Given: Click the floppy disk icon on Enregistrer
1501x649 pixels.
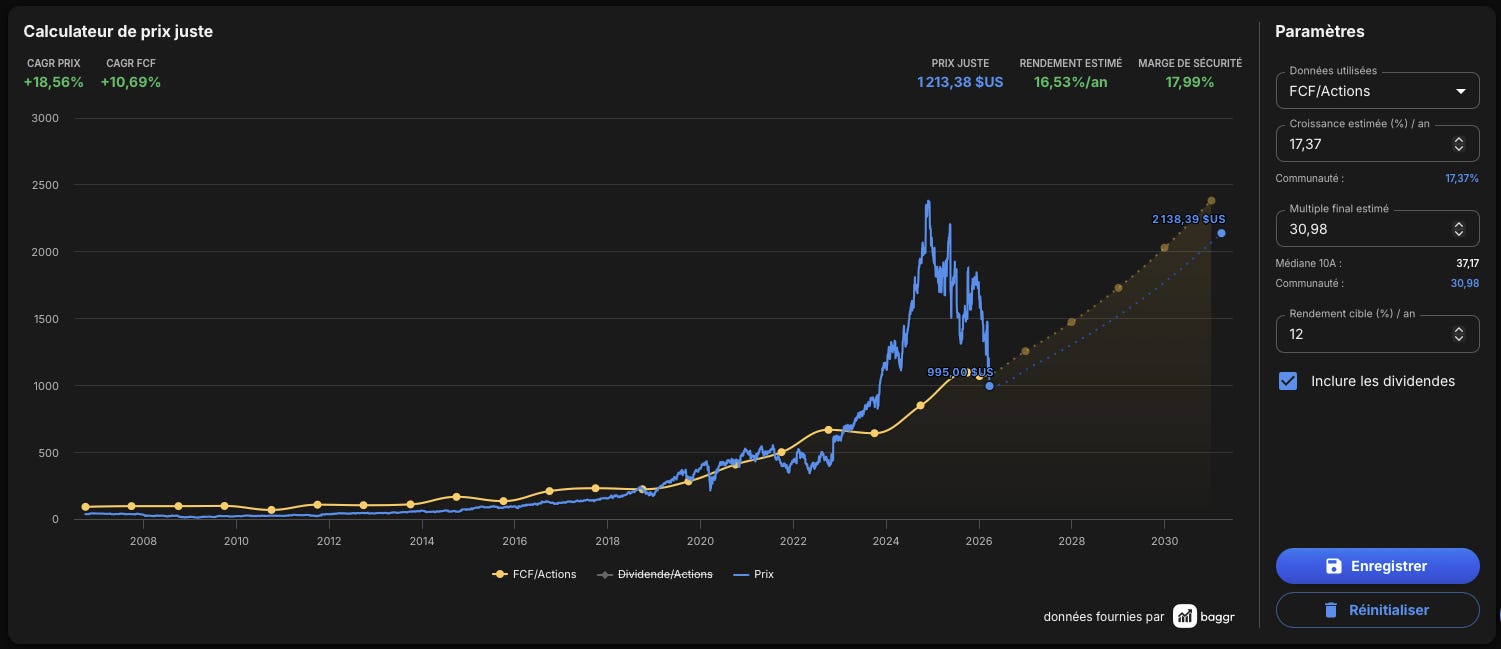Looking at the screenshot, I should coord(1333,566).
